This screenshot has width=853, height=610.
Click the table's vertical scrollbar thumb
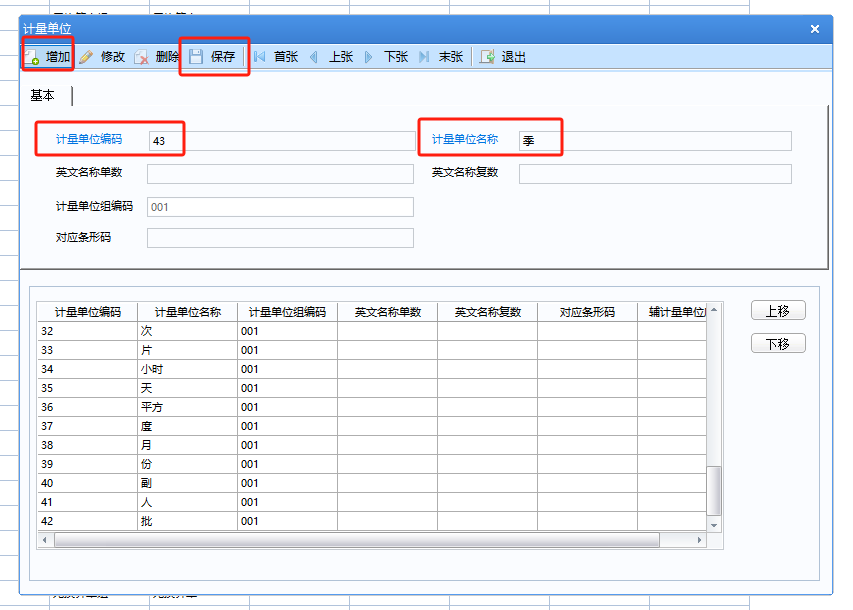tap(713, 490)
